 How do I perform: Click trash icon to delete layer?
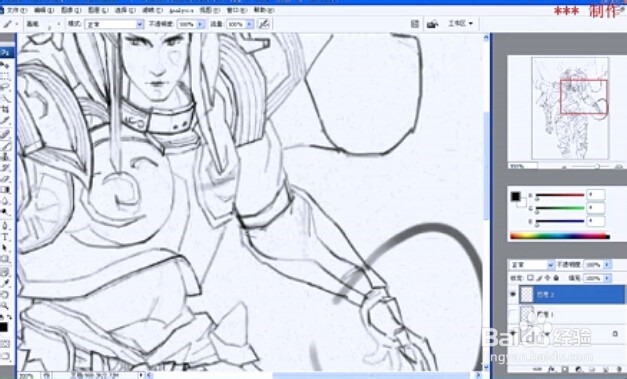point(618,369)
